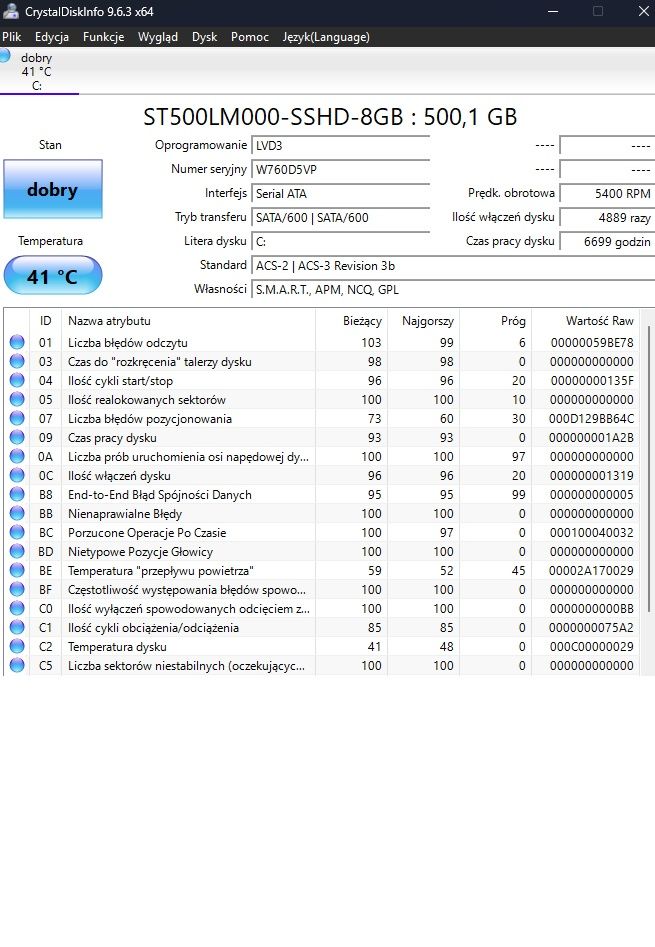Open the Edycja menu

(52, 37)
